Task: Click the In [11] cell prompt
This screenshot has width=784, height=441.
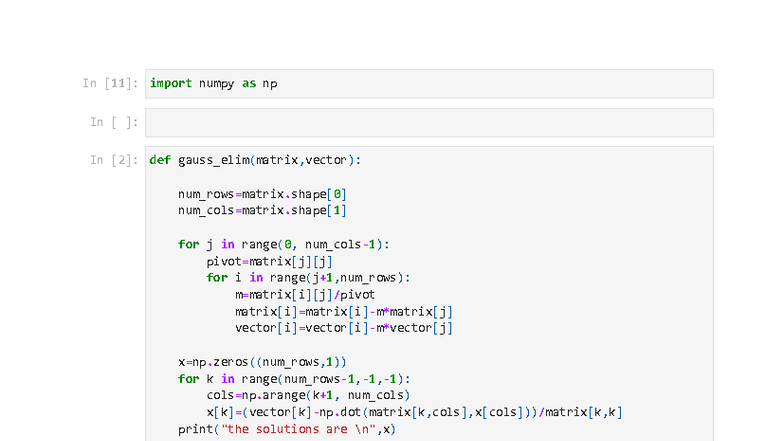Action: [110, 84]
